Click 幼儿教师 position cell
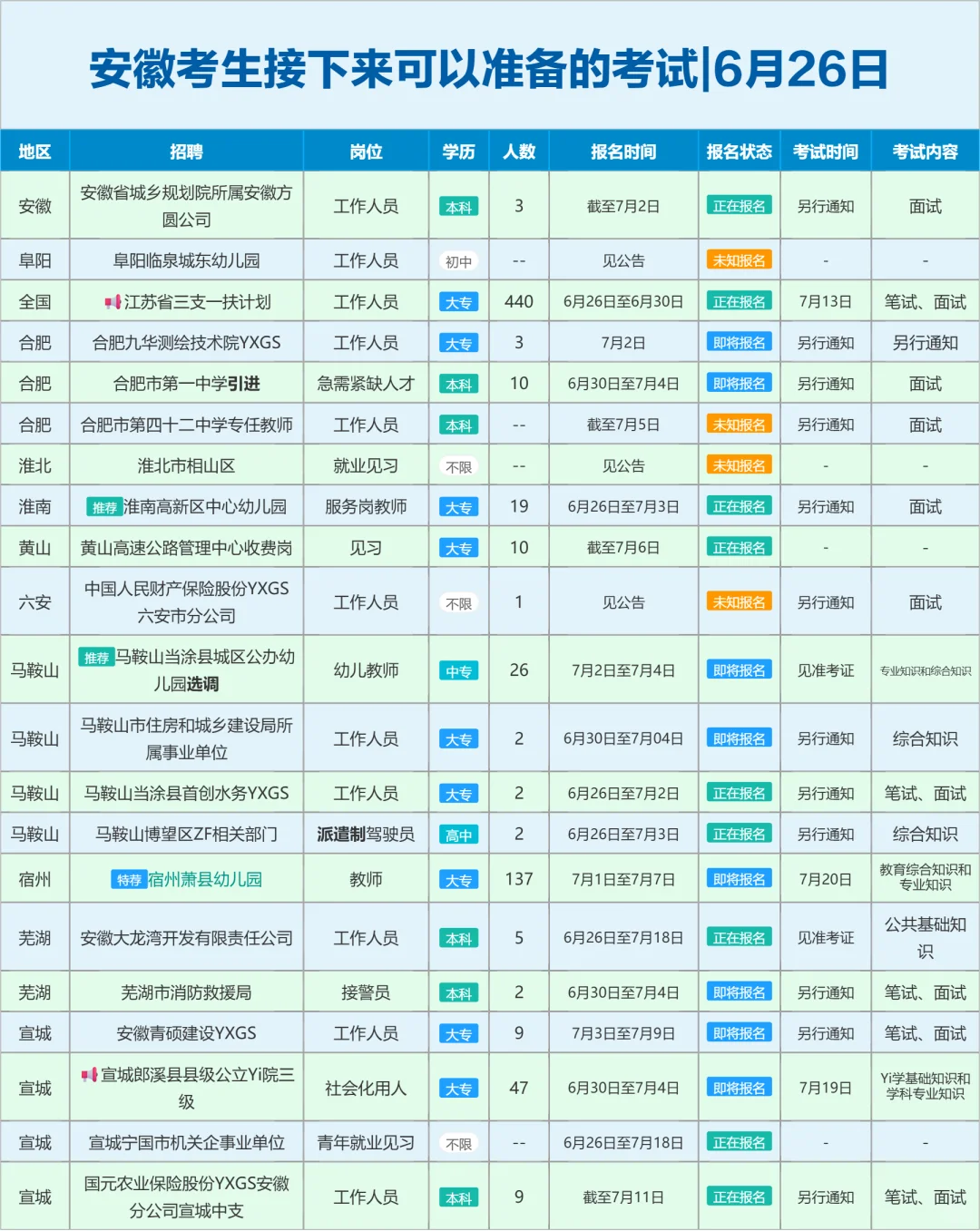Screen dimensions: 980x1231 click(x=366, y=670)
